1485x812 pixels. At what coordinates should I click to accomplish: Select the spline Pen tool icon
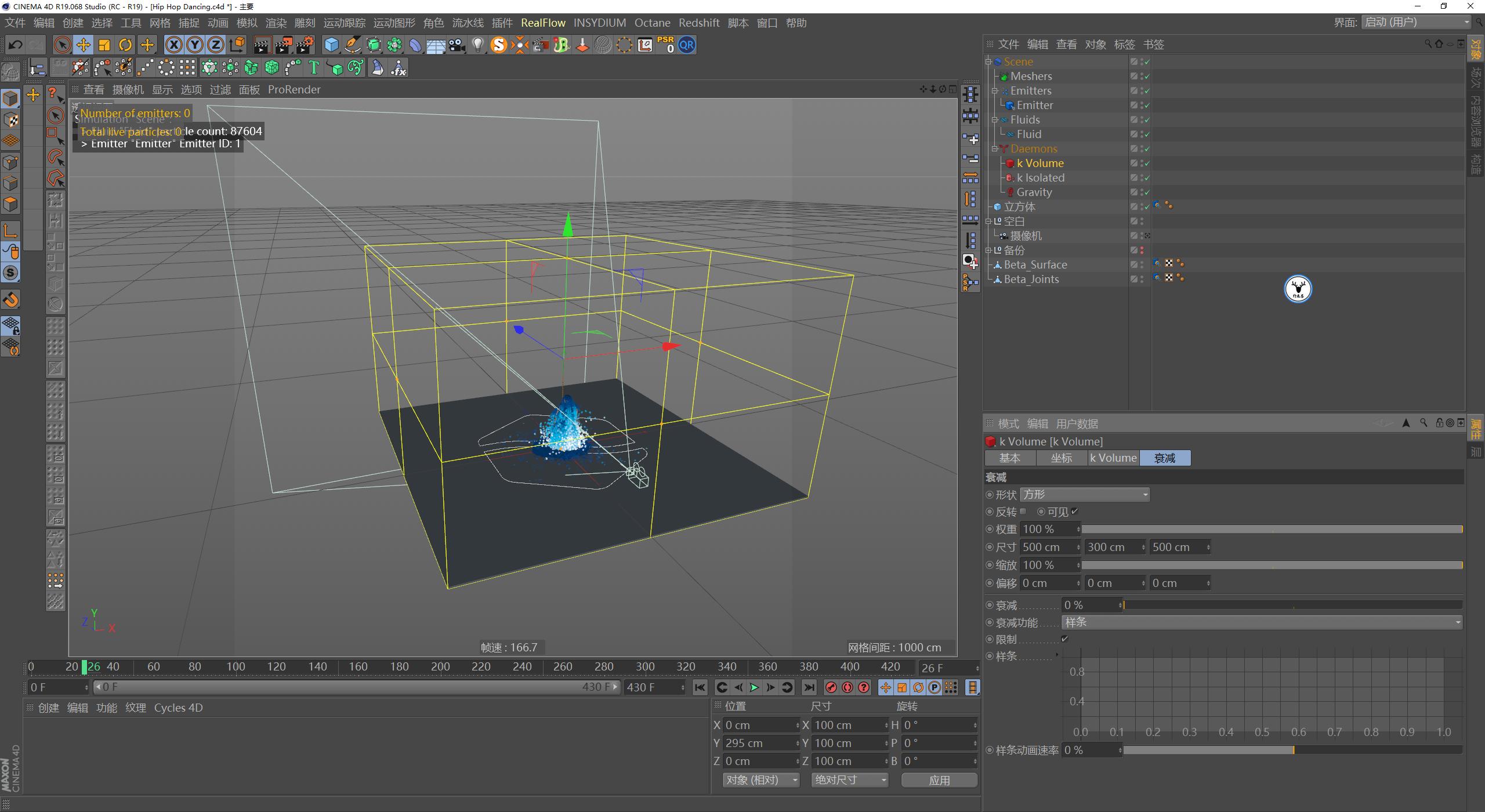pyautogui.click(x=352, y=45)
